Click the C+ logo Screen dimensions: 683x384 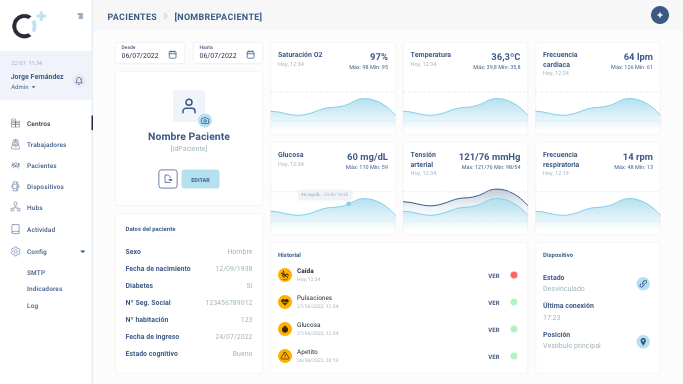[x=28, y=25]
